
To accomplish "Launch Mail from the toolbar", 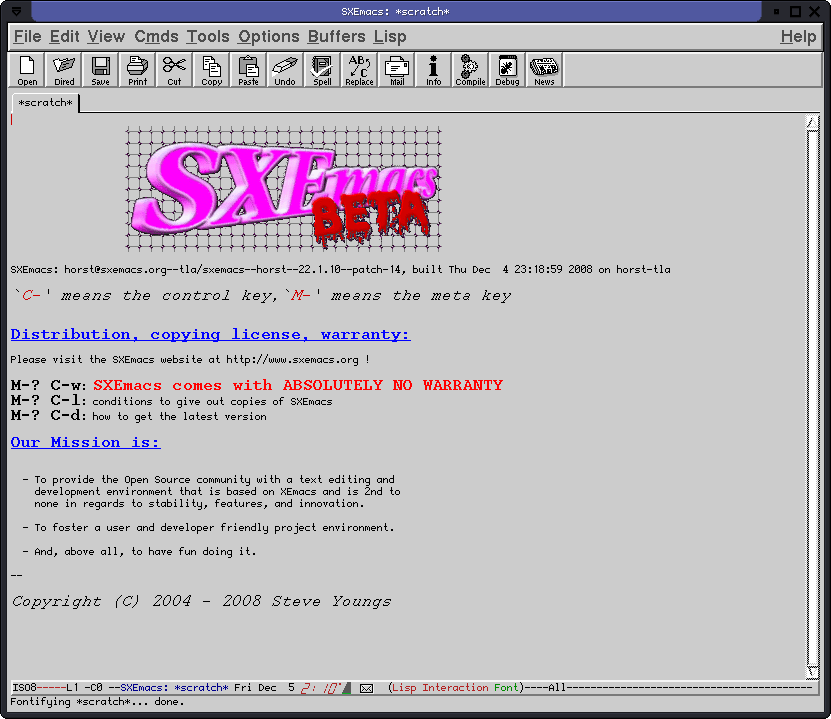I will (x=397, y=70).
